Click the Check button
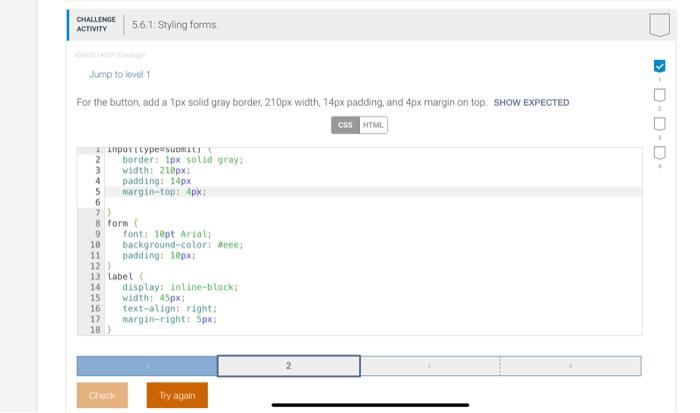 pos(102,395)
